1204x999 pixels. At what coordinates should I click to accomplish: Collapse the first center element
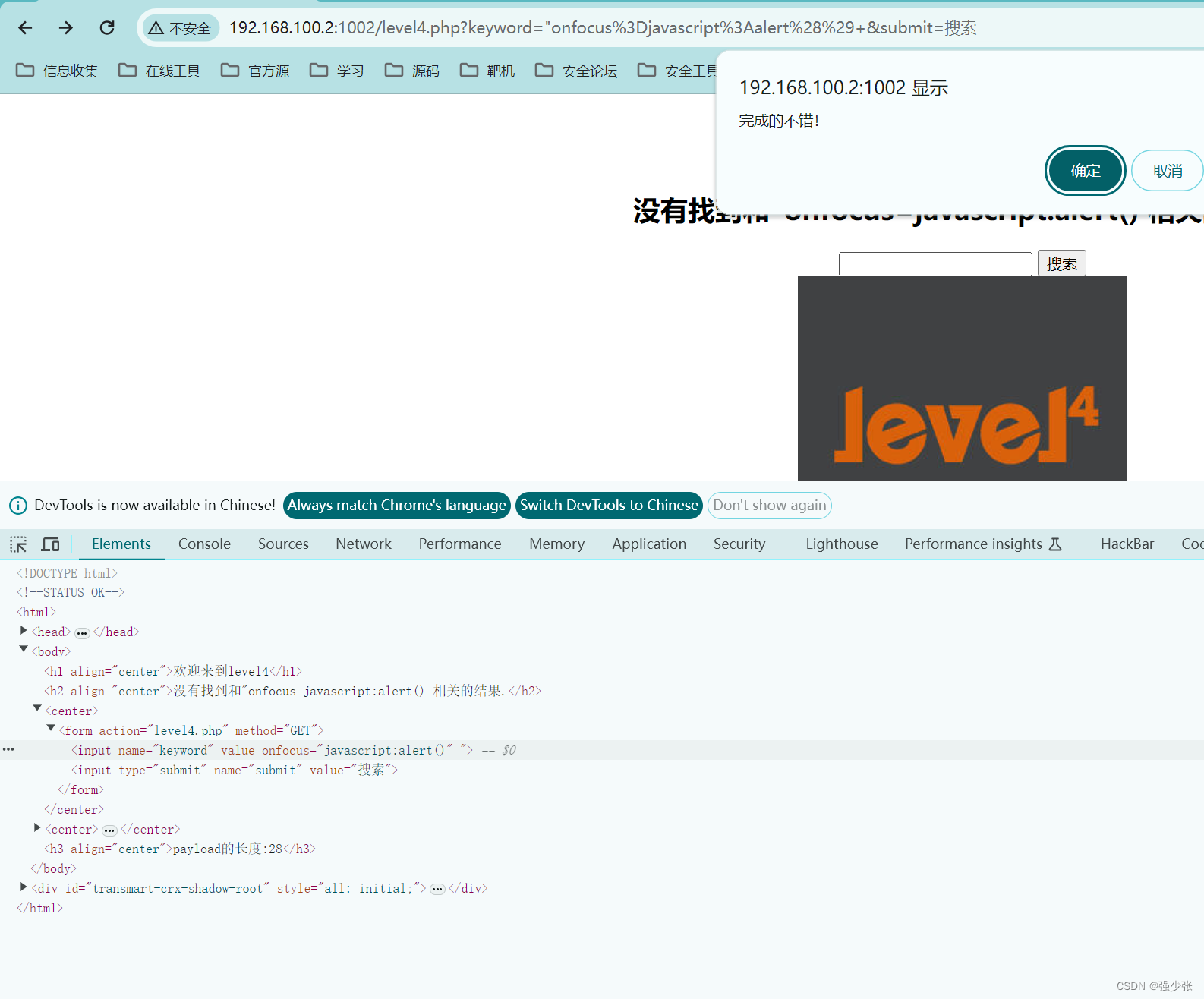[37, 709]
